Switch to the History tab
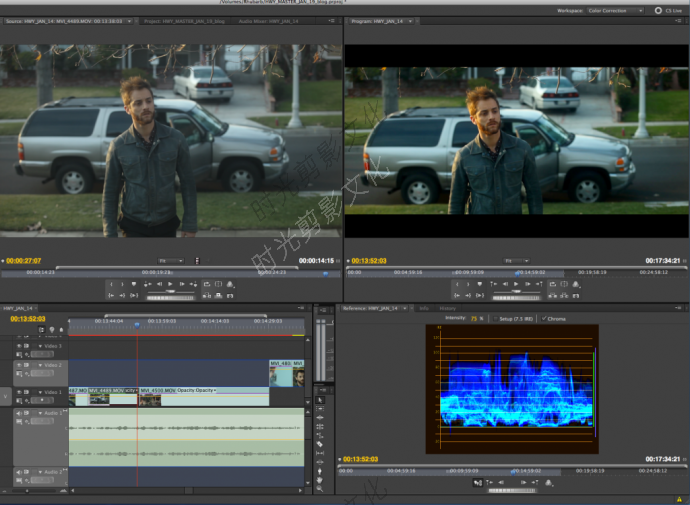The image size is (690, 505). coord(447,308)
